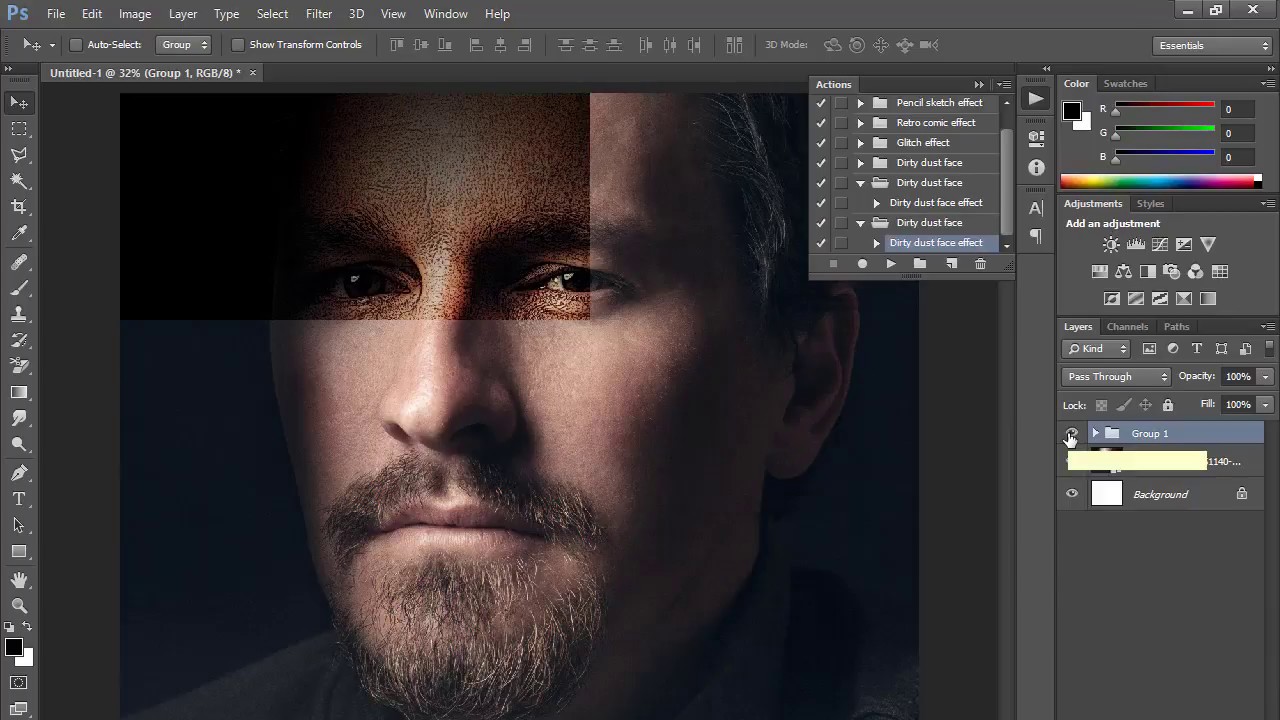Select the Gradient tool

(x=19, y=393)
